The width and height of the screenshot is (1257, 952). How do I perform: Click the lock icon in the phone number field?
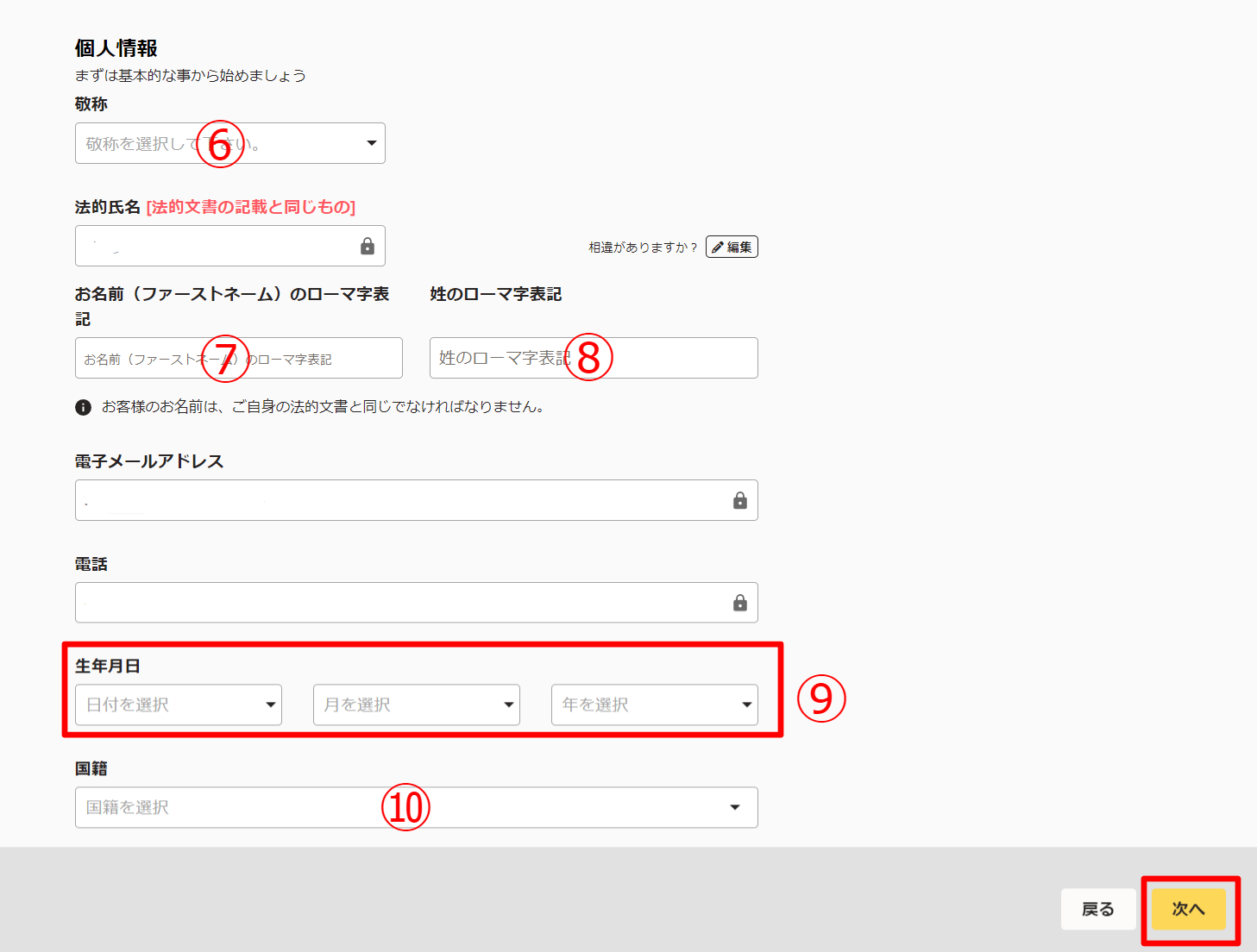click(739, 603)
